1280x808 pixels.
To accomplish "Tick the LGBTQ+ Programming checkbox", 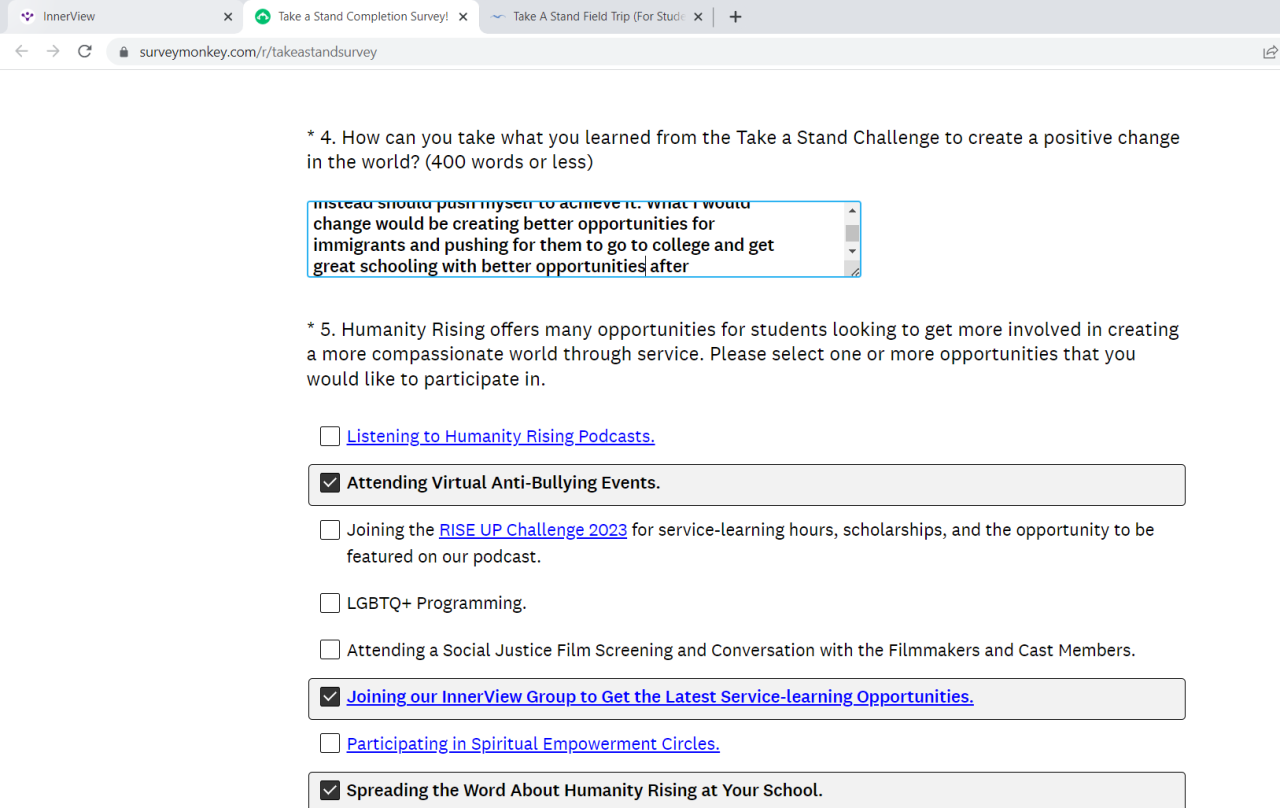I will point(330,603).
